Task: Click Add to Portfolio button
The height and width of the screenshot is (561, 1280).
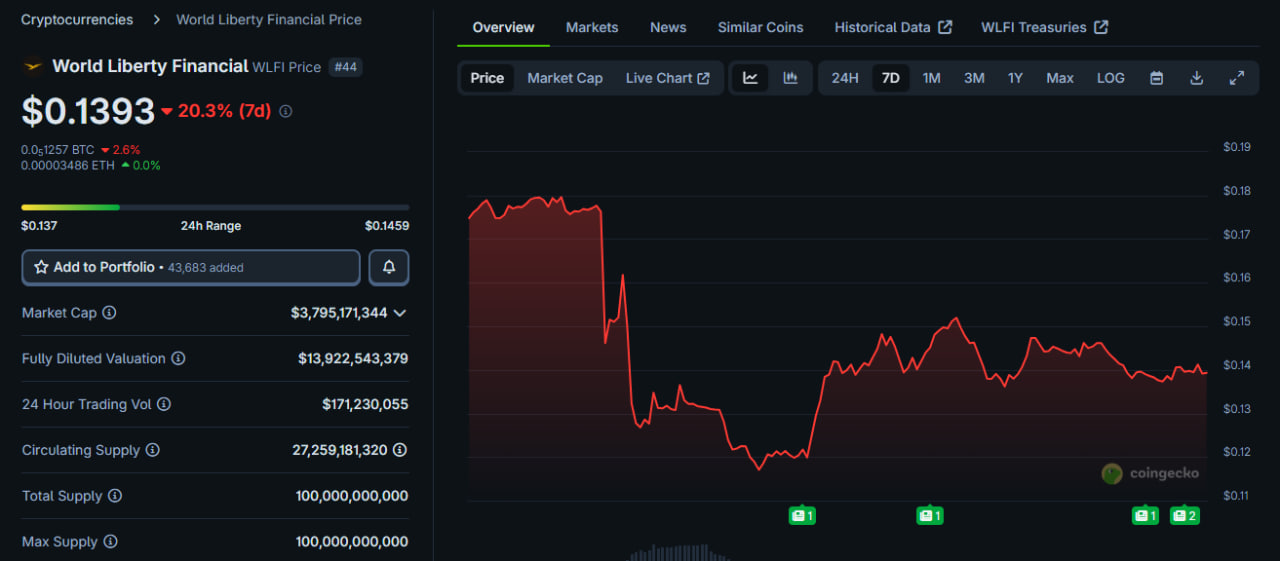Action: click(191, 268)
